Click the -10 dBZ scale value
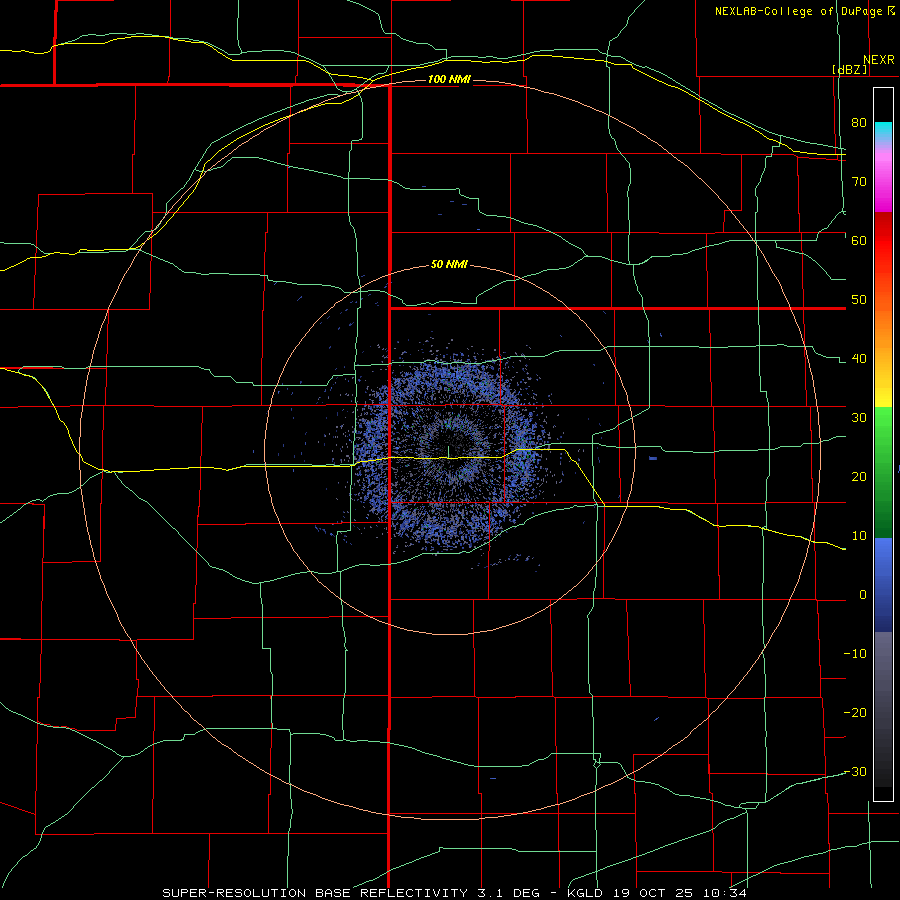This screenshot has width=900, height=900. pos(855,654)
